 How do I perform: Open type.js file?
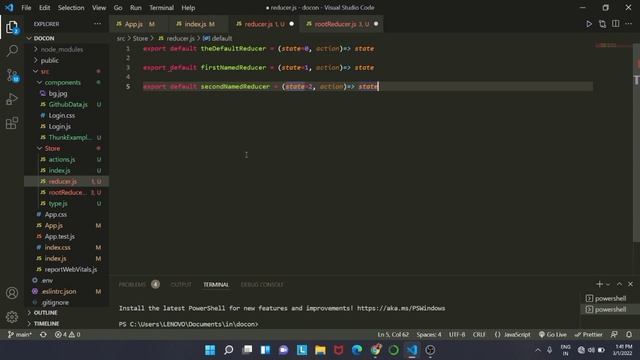tap(58, 204)
